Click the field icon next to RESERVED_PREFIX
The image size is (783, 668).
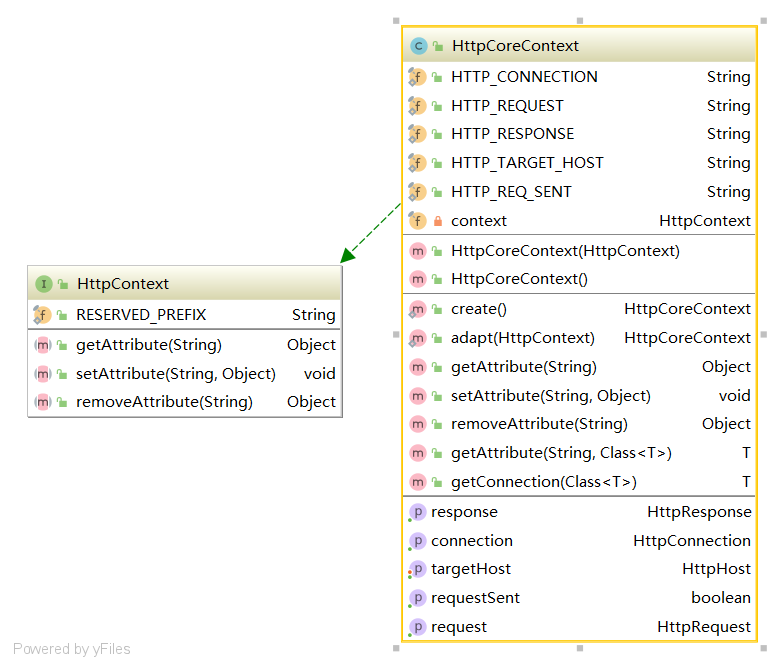coord(42,315)
